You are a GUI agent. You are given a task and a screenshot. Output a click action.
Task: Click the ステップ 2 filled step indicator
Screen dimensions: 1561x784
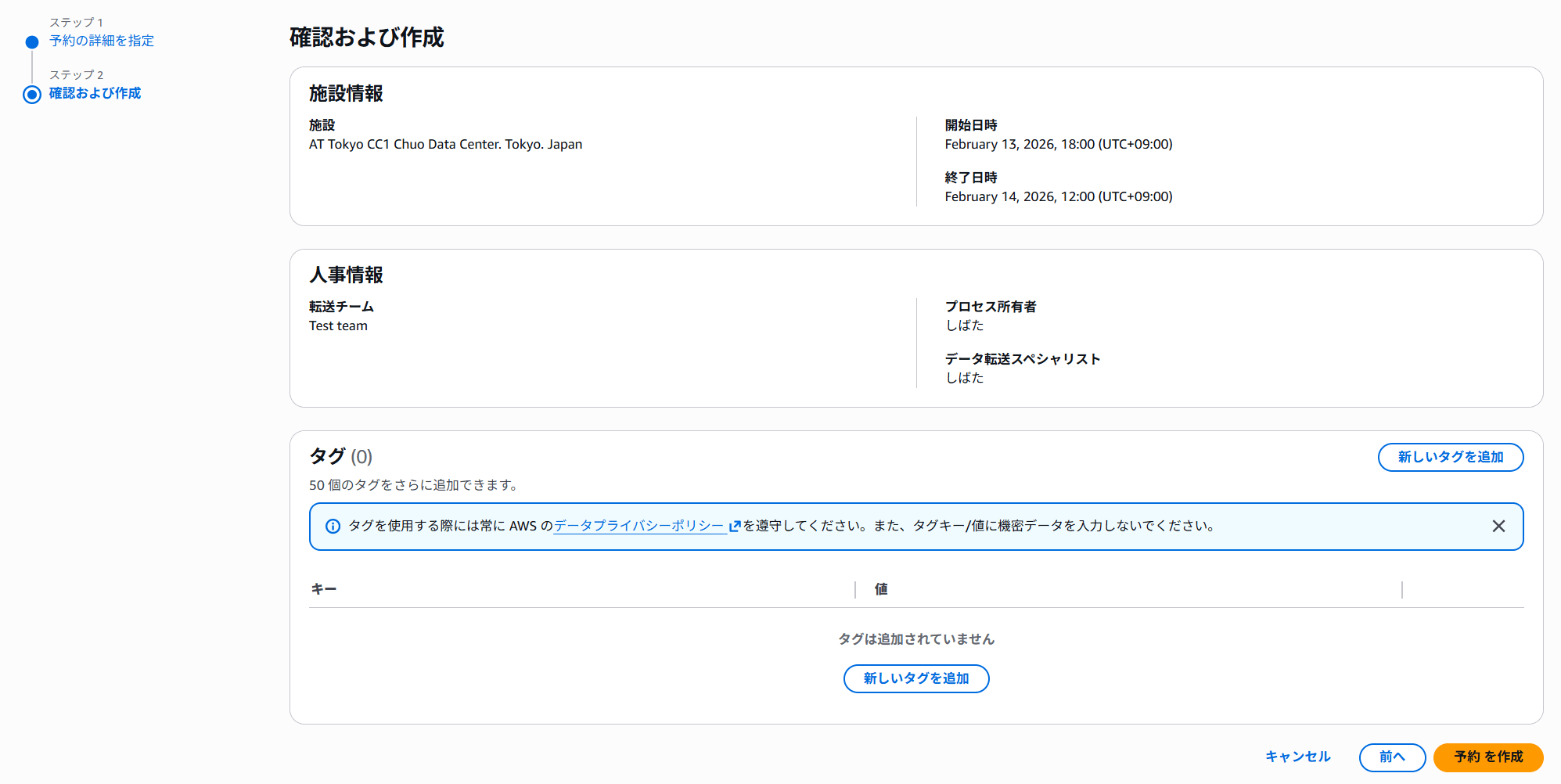pyautogui.click(x=31, y=95)
